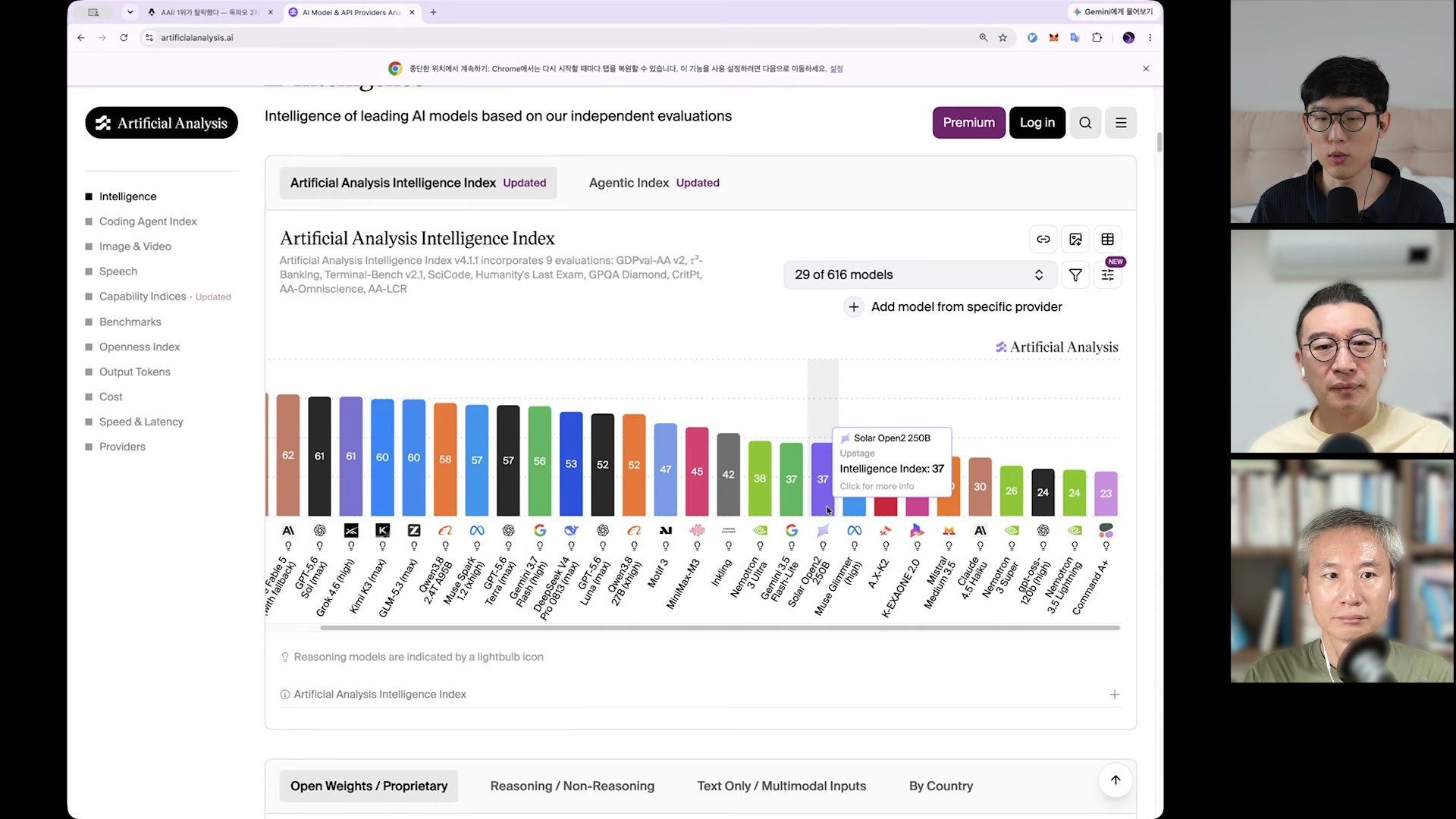Click the Inkling bar showing 42

coord(728,475)
